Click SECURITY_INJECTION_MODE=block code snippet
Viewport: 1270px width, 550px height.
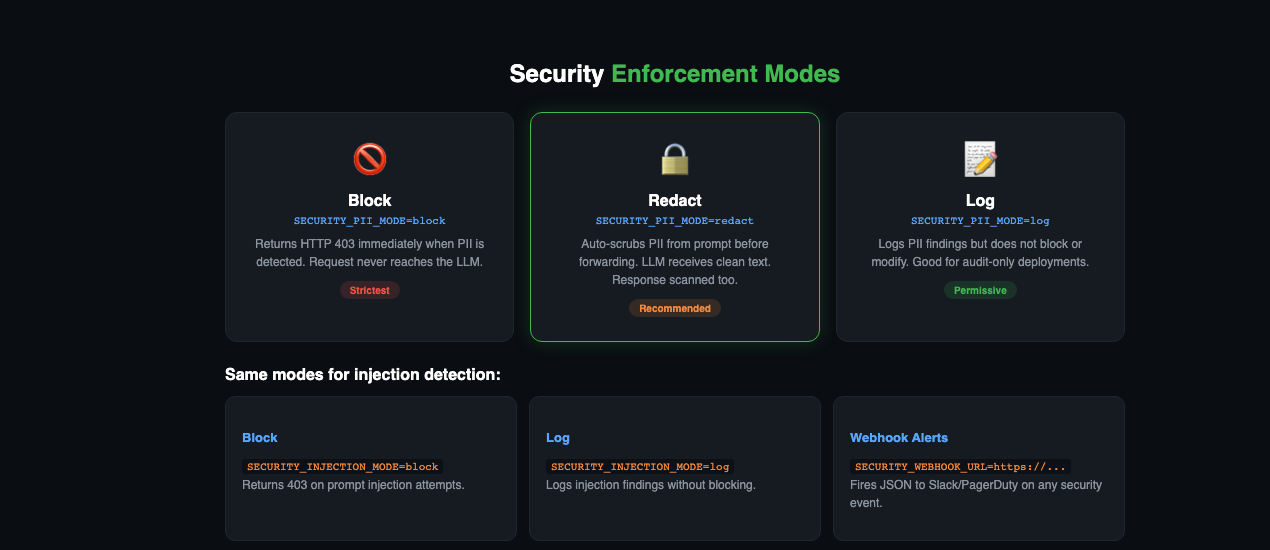coord(343,466)
